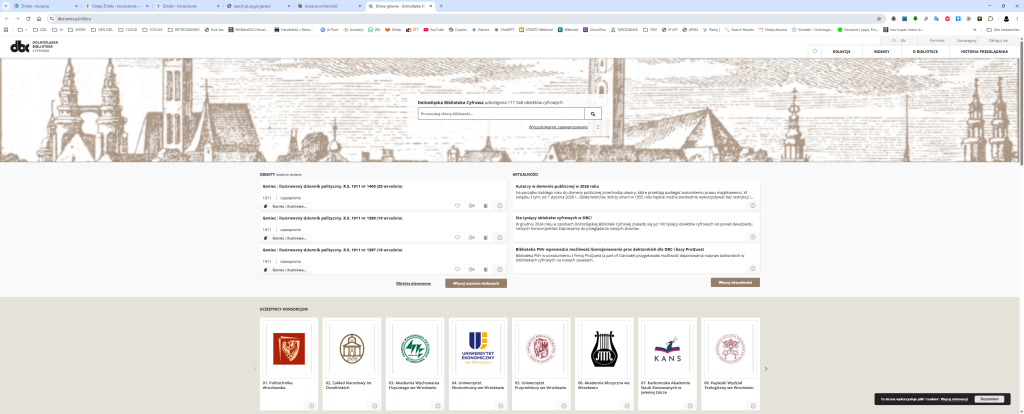Open the info icon for the 100 thousand objects news

(x=752, y=238)
